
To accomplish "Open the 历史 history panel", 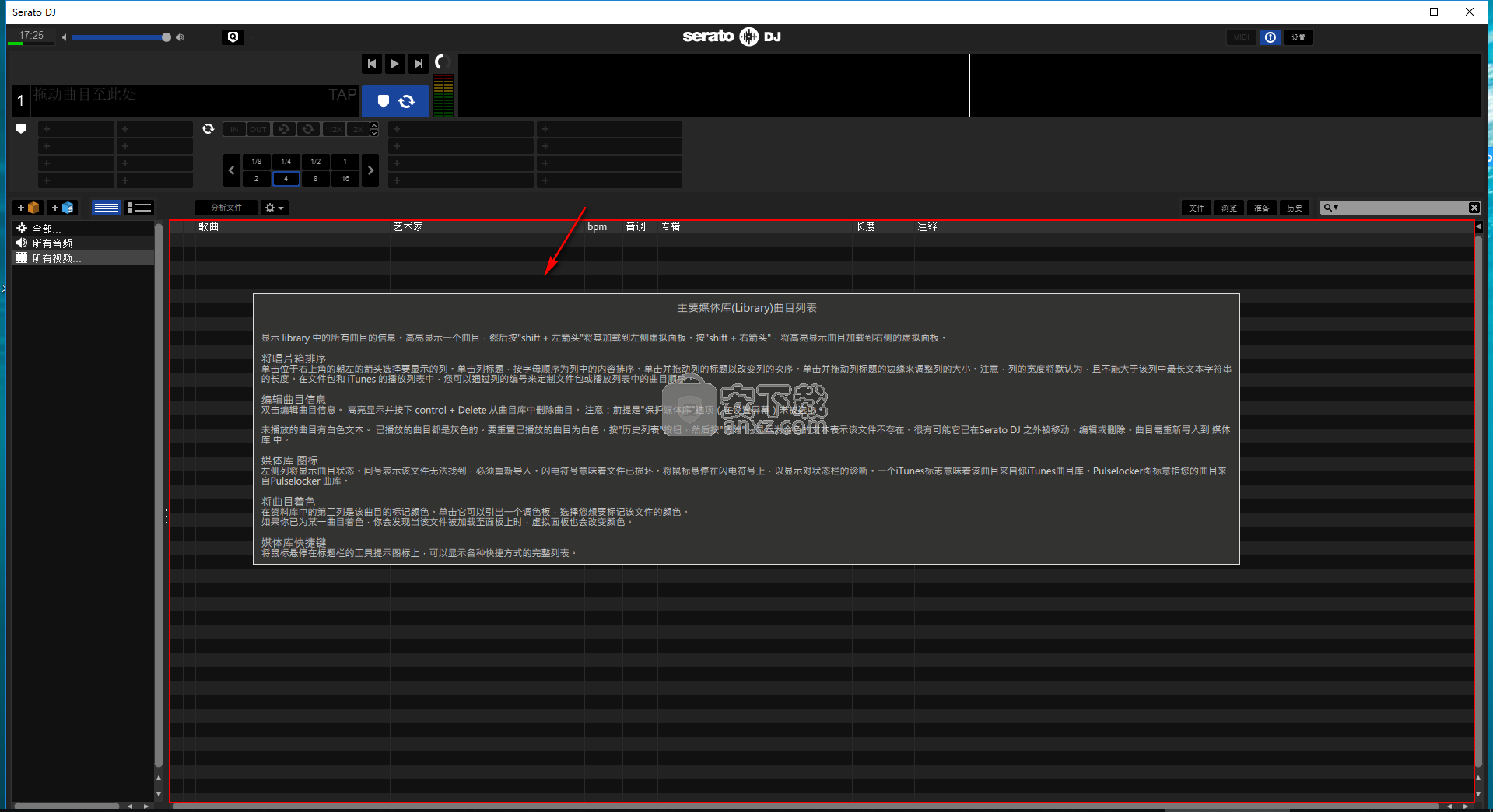I will pos(1295,208).
